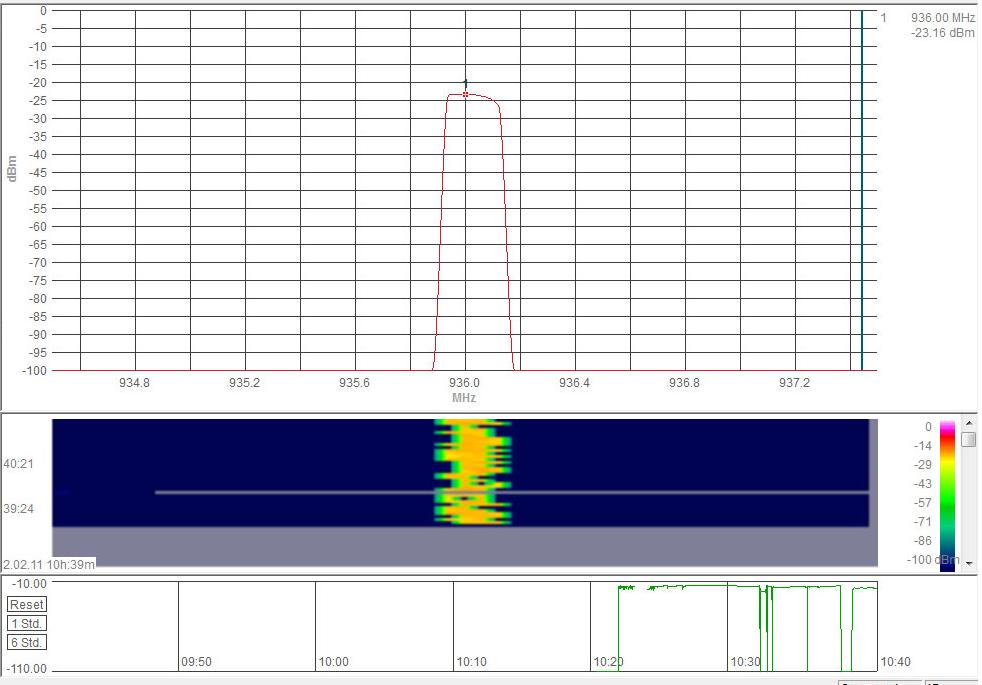Click the '934.8' frequency axis label
This screenshot has width=982, height=685.
tap(135, 383)
